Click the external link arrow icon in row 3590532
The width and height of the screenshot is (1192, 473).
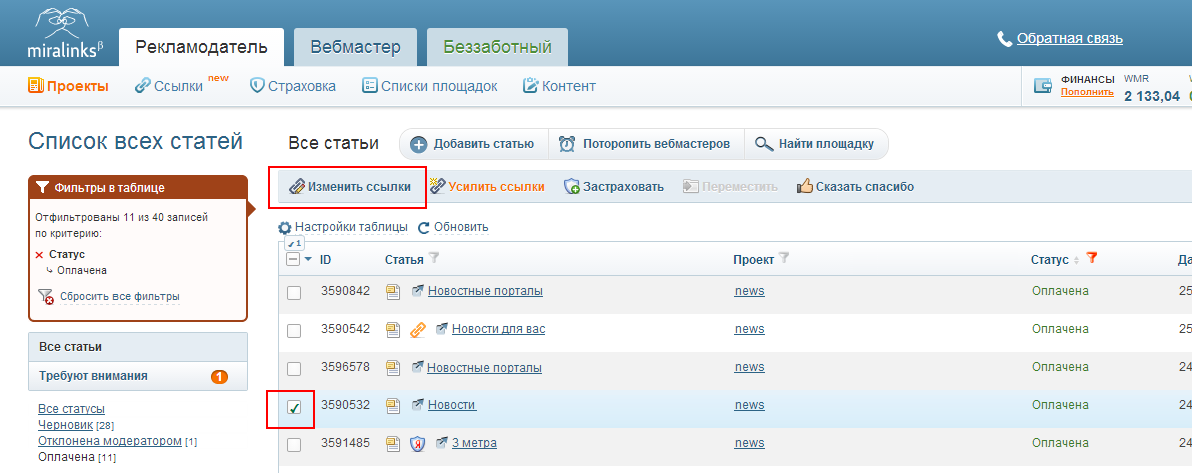[417, 405]
